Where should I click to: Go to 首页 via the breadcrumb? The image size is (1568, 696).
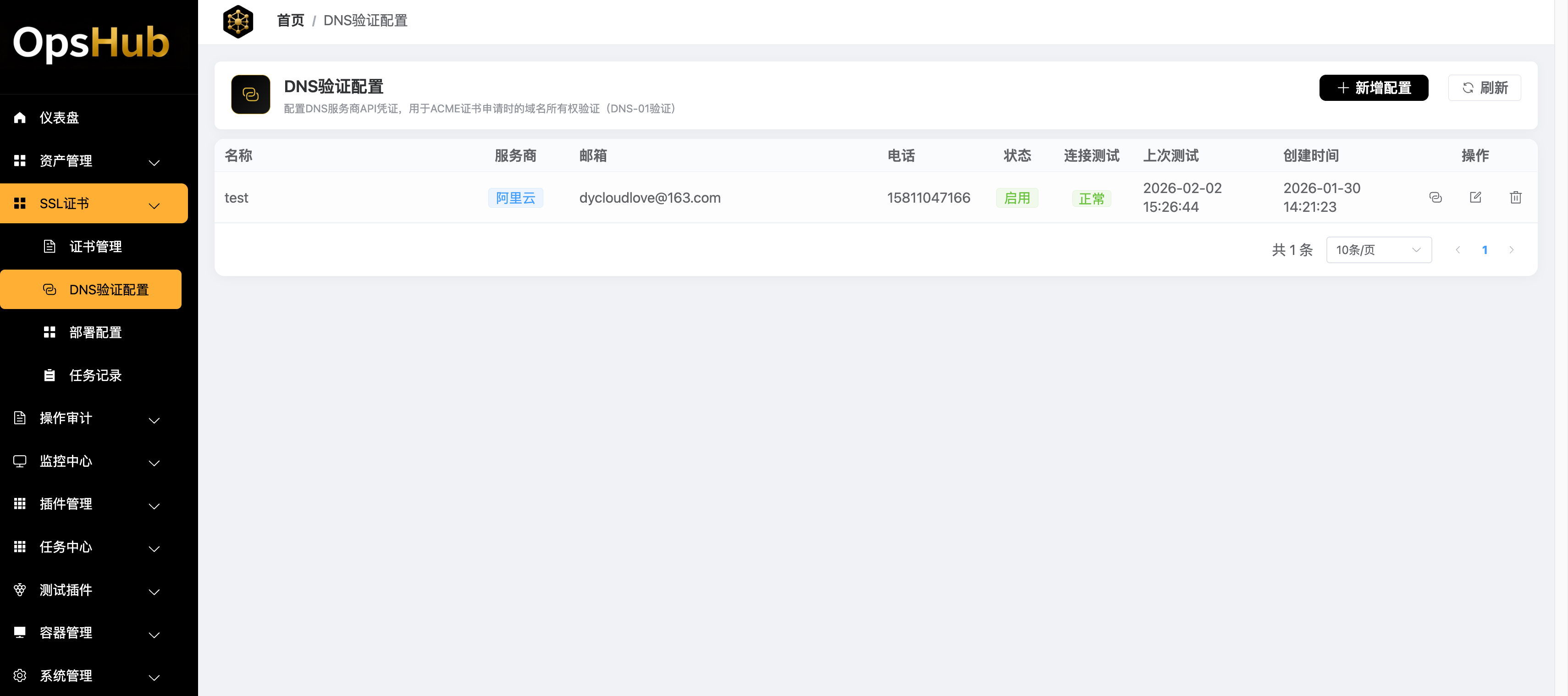pos(290,20)
